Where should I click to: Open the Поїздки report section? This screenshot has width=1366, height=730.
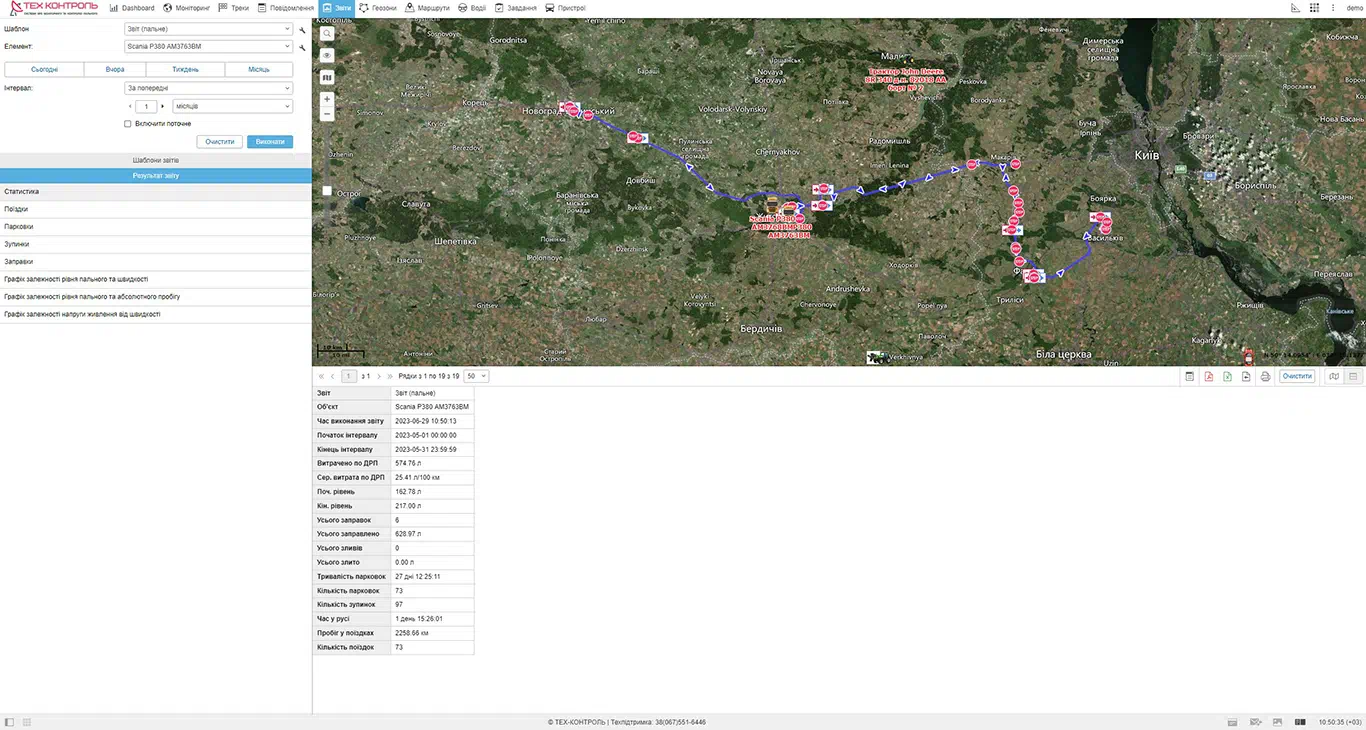(156, 209)
